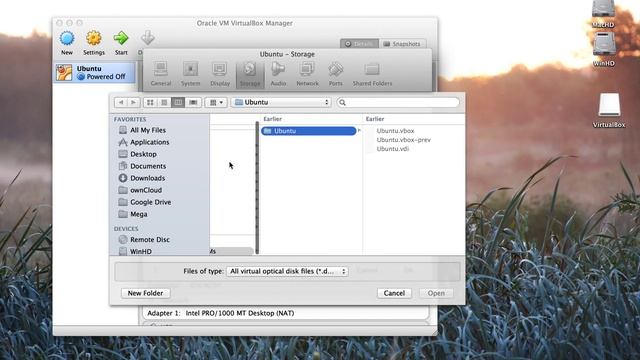
Task: Select the Storage settings tab
Action: click(250, 74)
